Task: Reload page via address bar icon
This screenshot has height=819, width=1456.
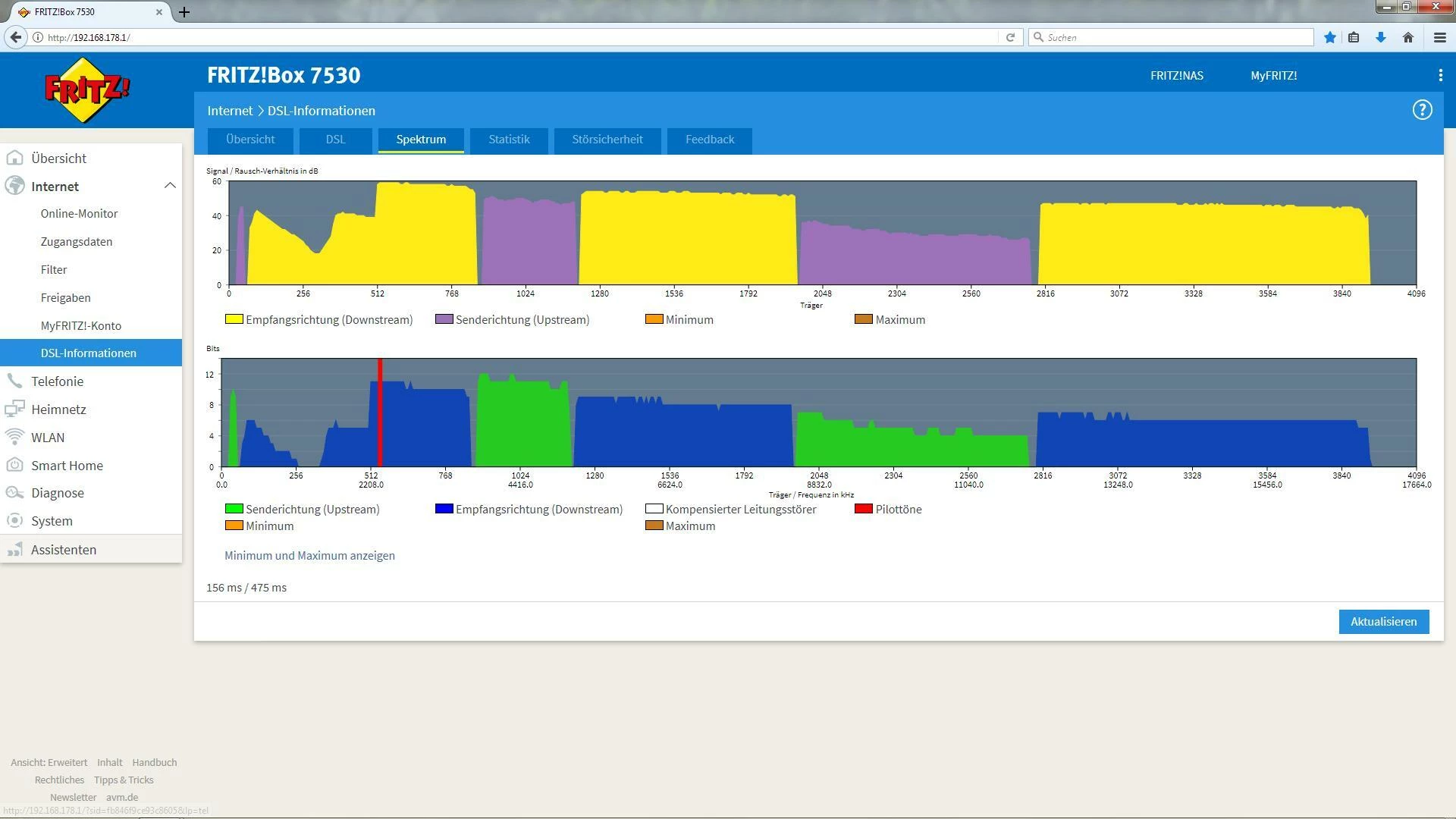Action: click(1010, 37)
